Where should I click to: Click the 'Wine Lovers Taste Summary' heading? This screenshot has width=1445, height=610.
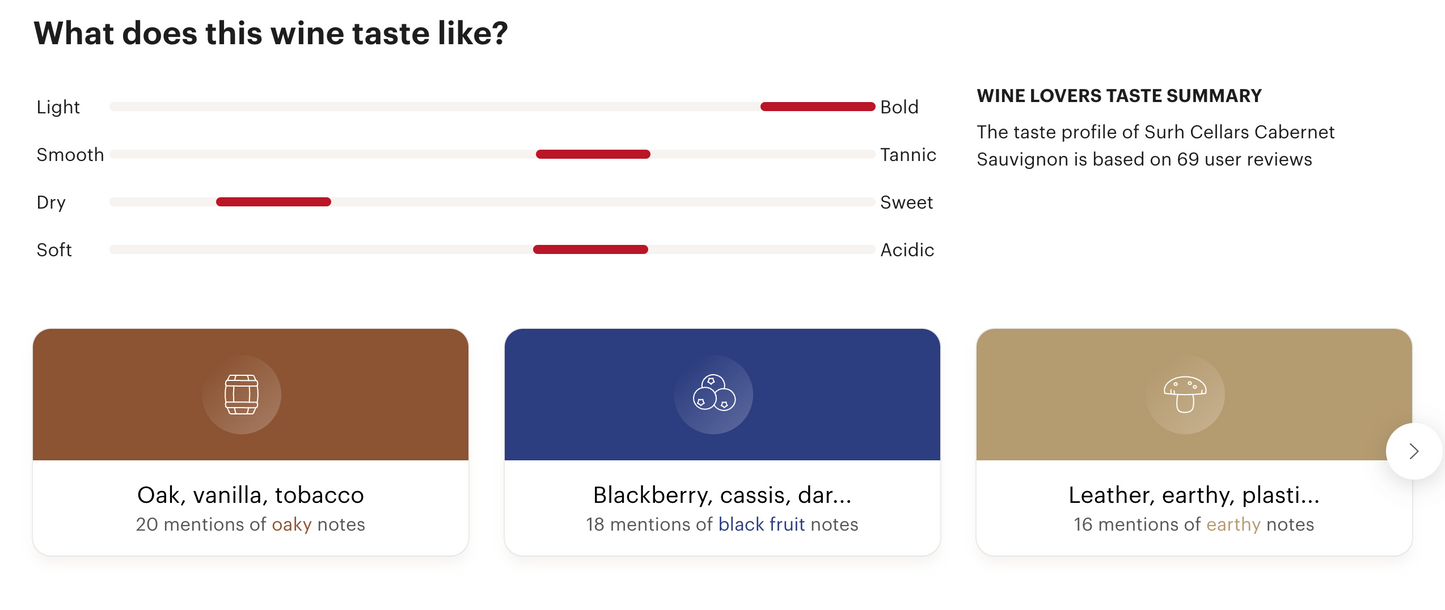(x=1119, y=96)
